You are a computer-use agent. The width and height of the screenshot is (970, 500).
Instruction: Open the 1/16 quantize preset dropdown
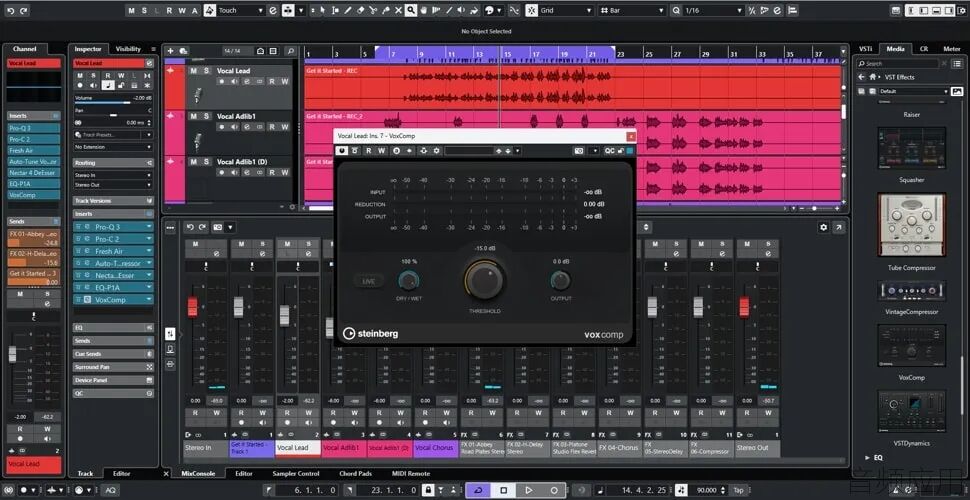click(x=713, y=11)
